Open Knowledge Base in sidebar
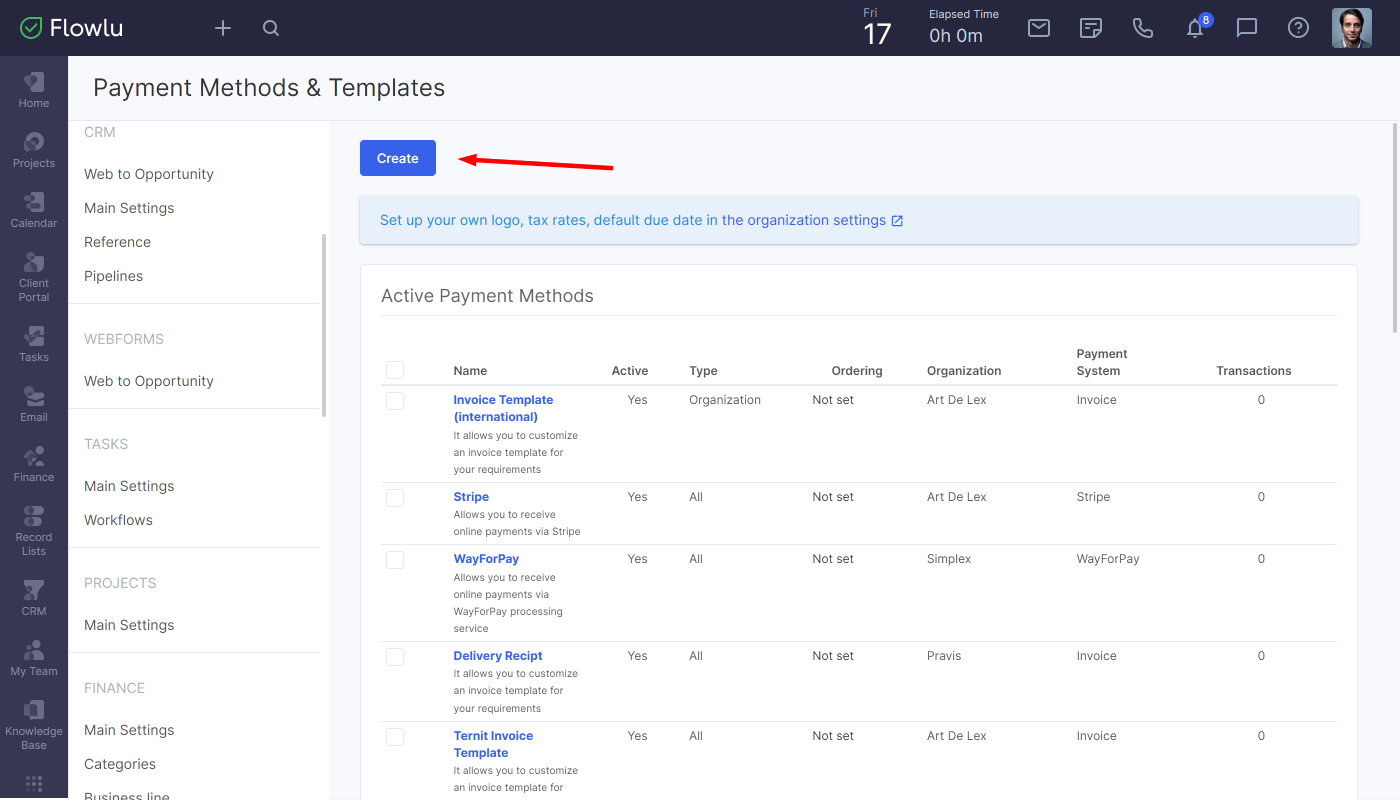The width and height of the screenshot is (1400, 800). pos(34,725)
